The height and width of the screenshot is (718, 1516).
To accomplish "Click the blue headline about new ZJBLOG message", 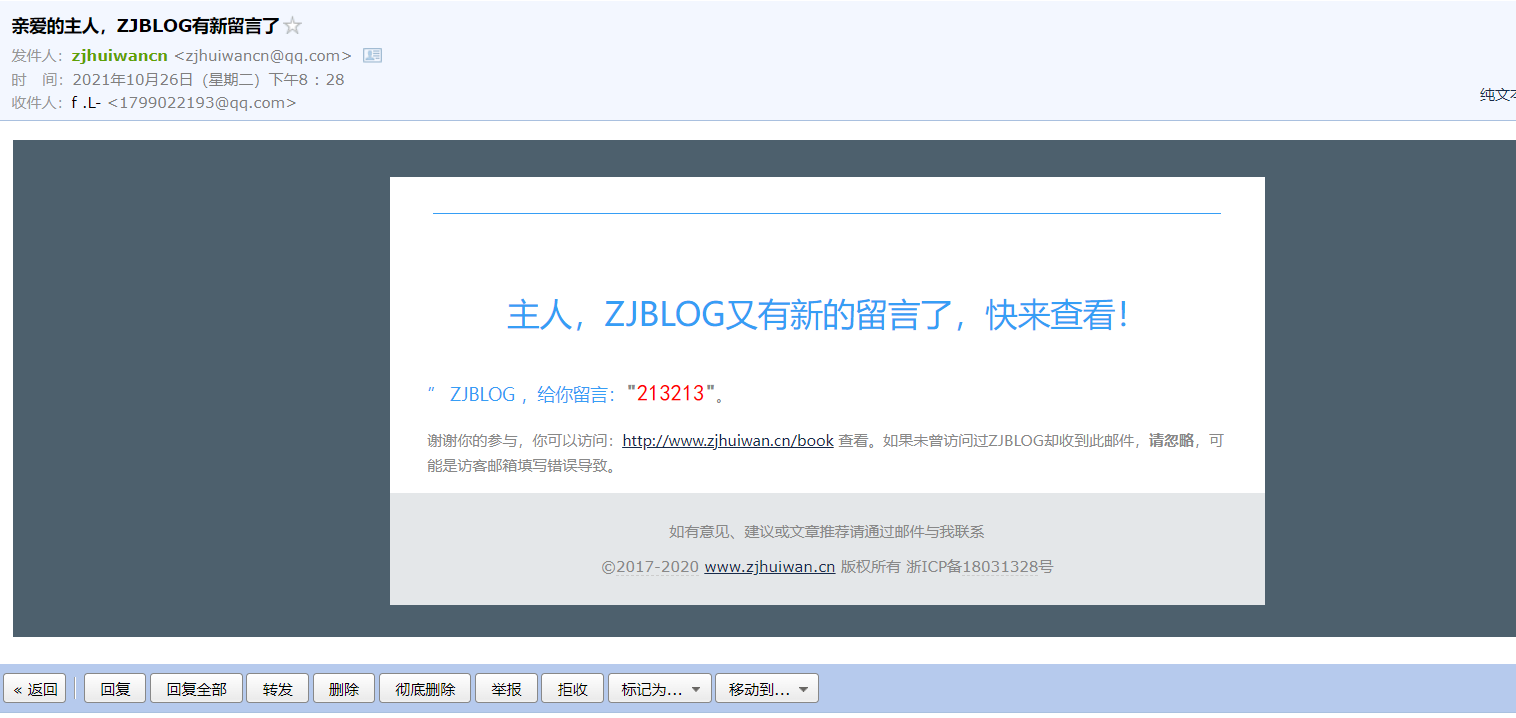I will click(818, 315).
